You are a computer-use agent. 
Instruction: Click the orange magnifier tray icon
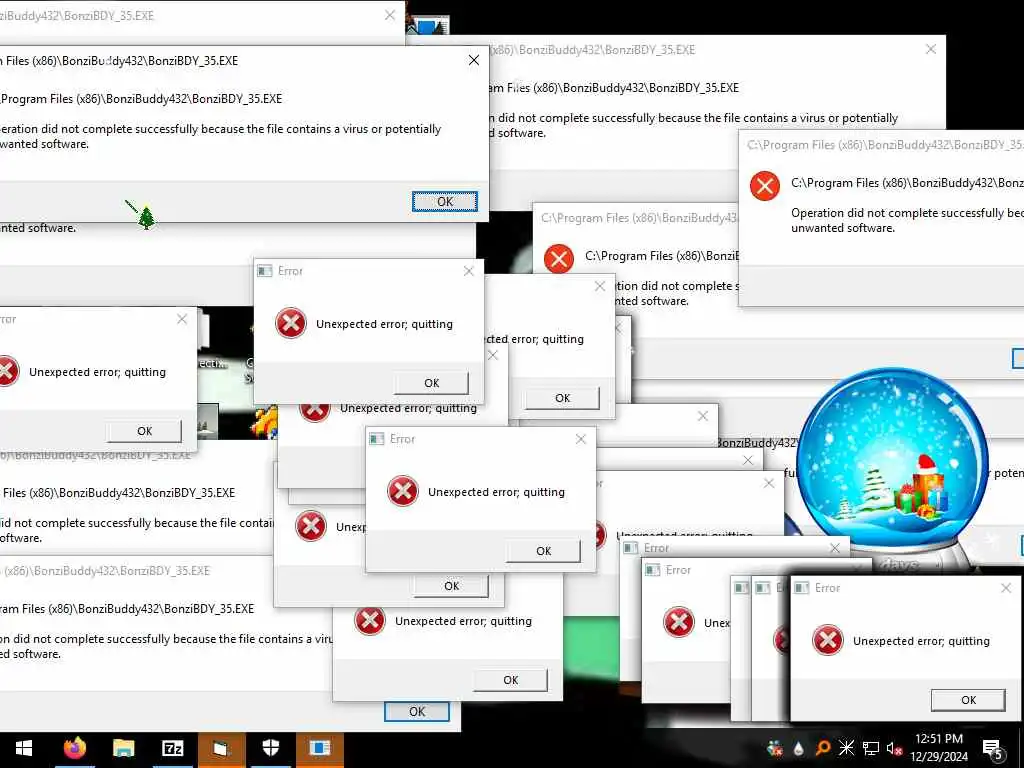coord(822,748)
